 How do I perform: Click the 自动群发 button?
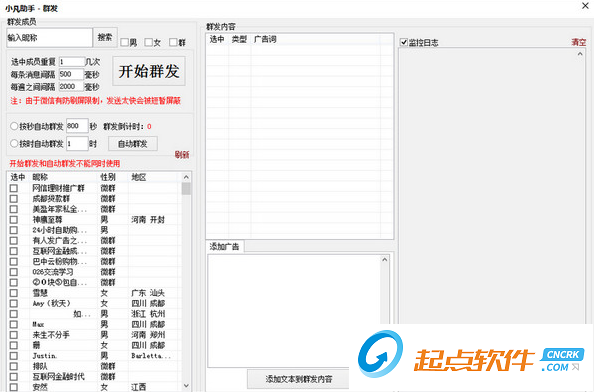pos(133,144)
